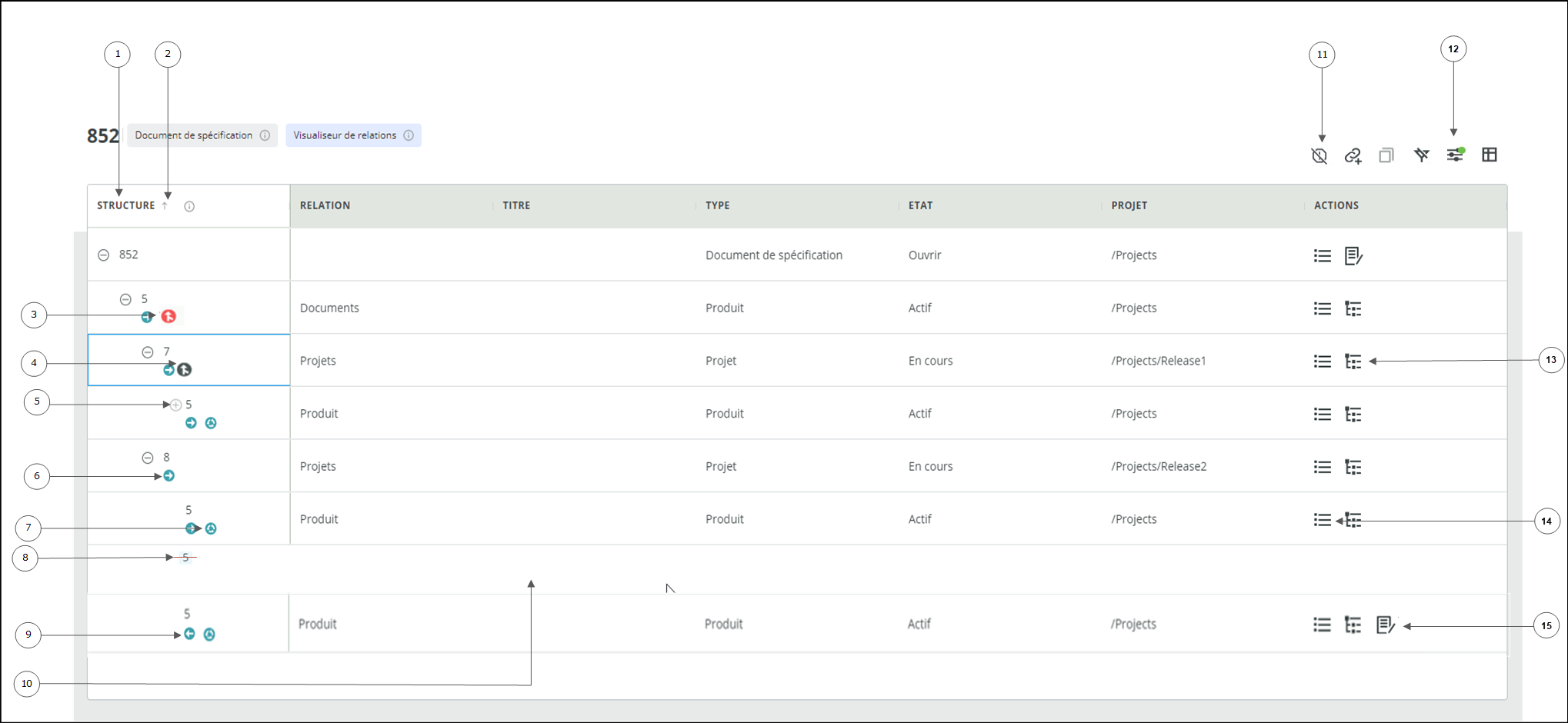Click the structure tree icon in the /Projects/Release2 row
Image resolution: width=1568 pixels, height=723 pixels.
coord(1353,467)
